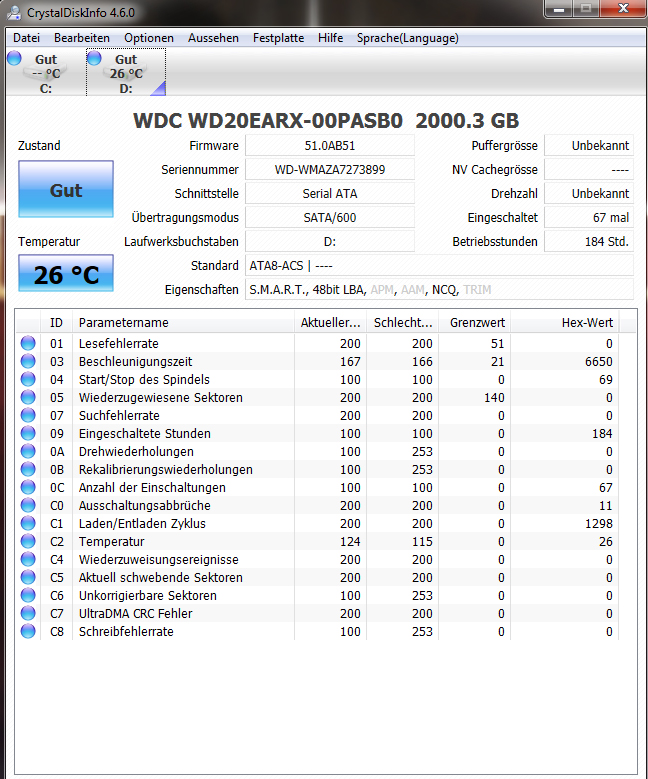Click the Drehzahl field showing Unbekannt
Image resolution: width=648 pixels, height=779 pixels.
click(x=589, y=193)
